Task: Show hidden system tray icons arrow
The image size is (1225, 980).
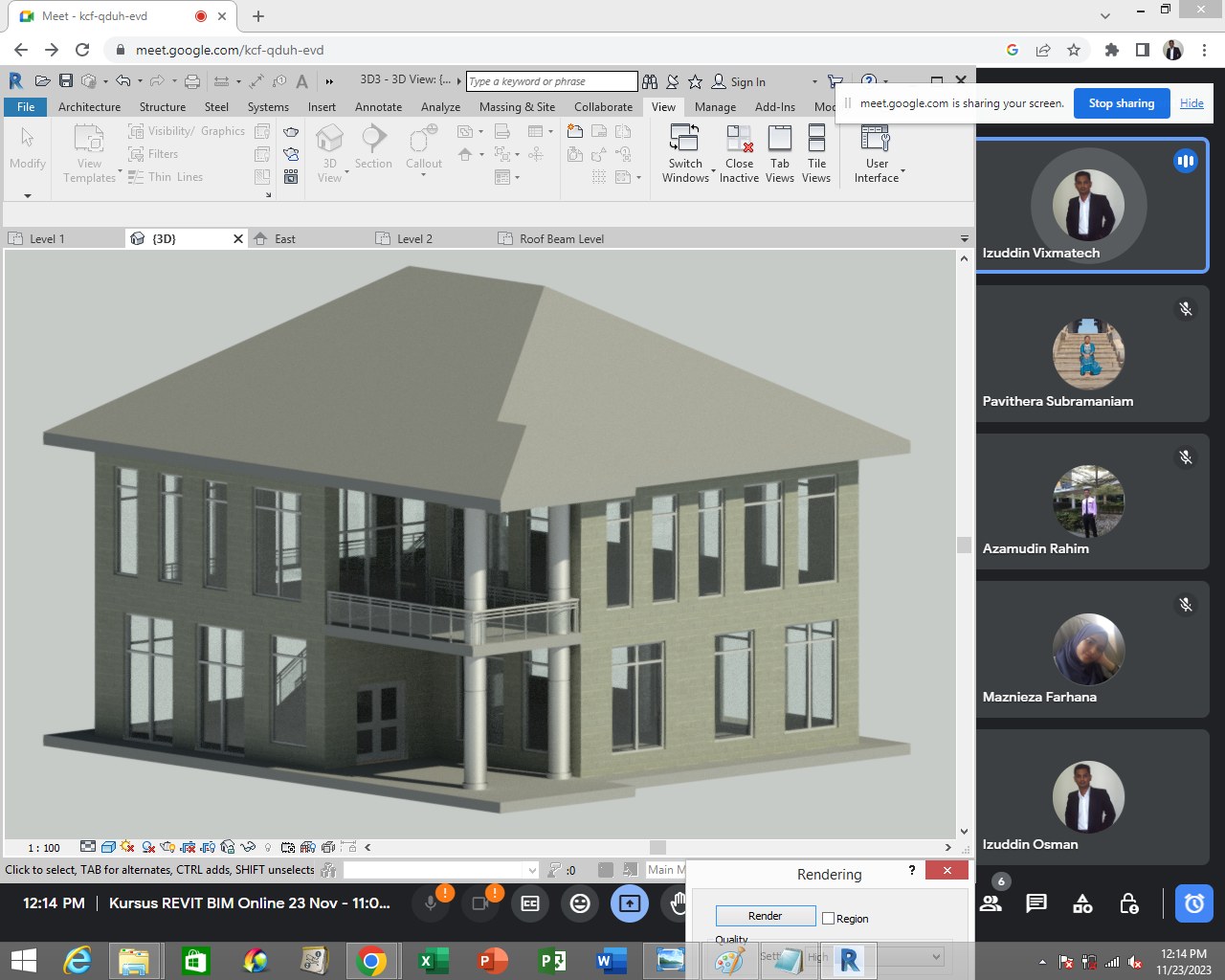Action: point(1042,962)
